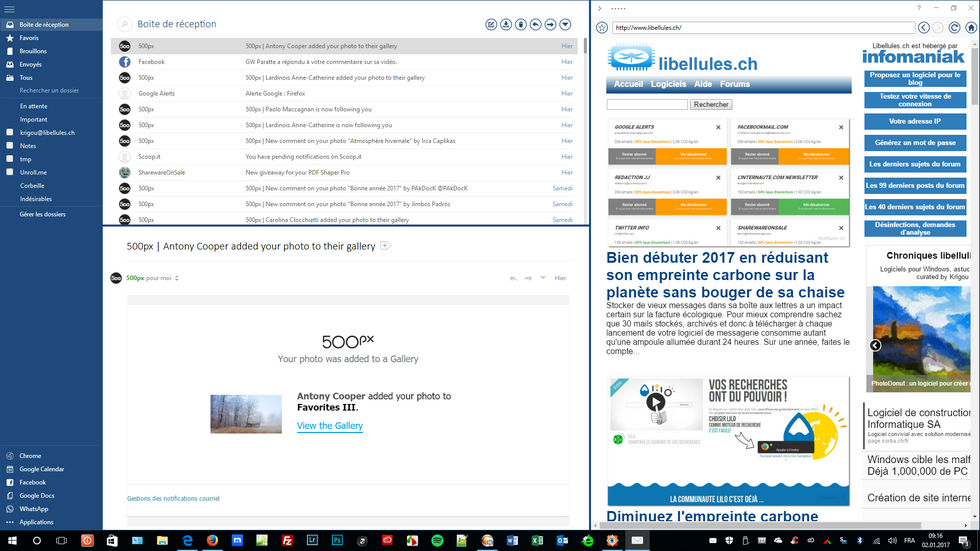
Task: Open the hamburger menu in the mail sidebar
Action: (9, 9)
